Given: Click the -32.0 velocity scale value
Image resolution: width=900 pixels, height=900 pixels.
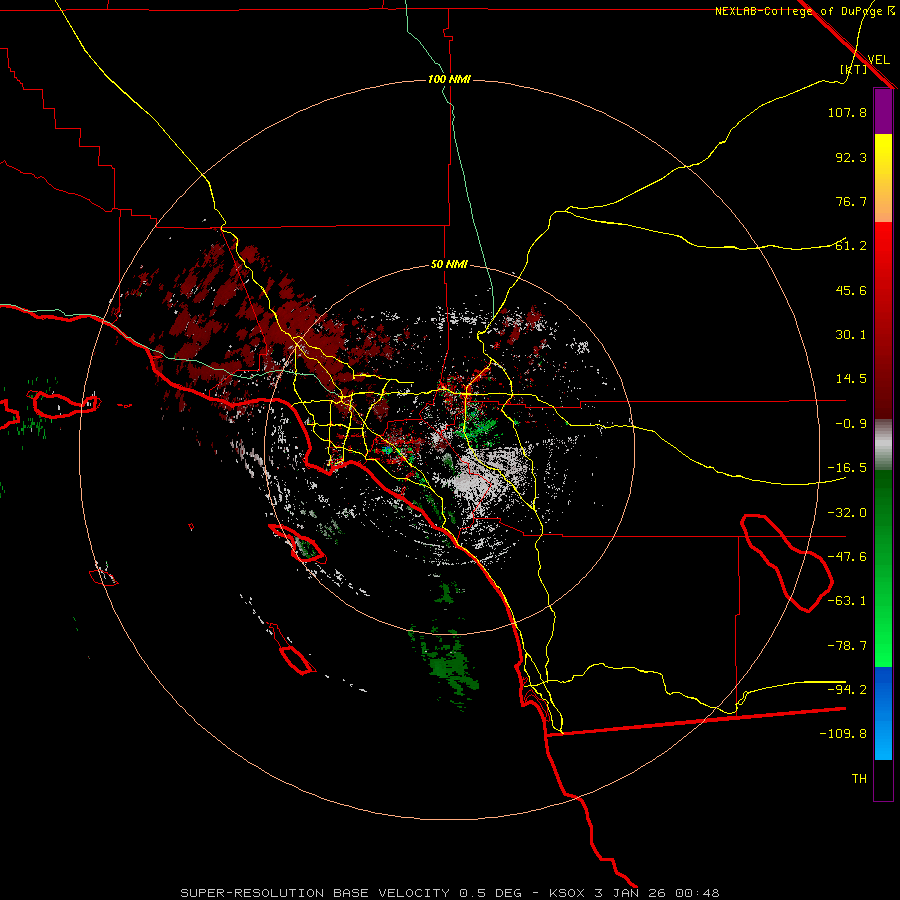Looking at the screenshot, I should coord(847,513).
